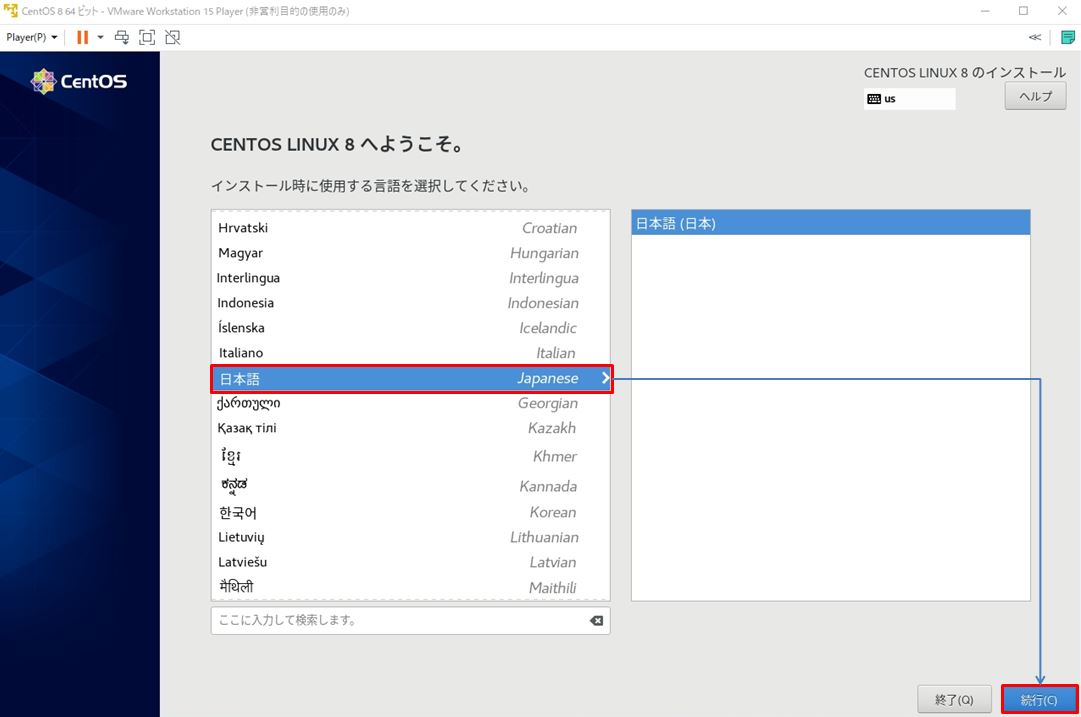This screenshot has width=1081, height=717.
Task: Click the 続行(C) continue button
Action: [x=1039, y=700]
